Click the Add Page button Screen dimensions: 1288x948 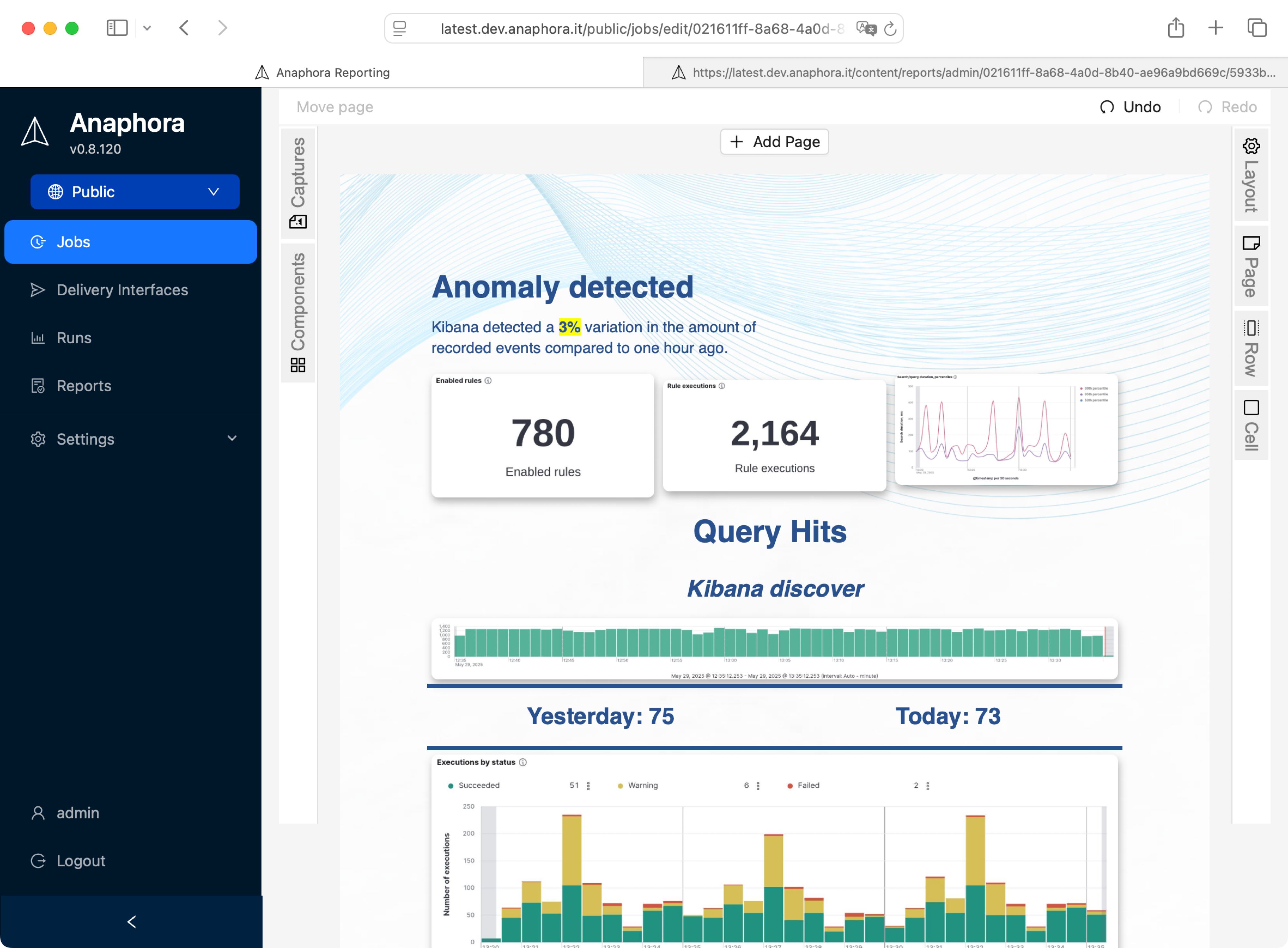774,142
